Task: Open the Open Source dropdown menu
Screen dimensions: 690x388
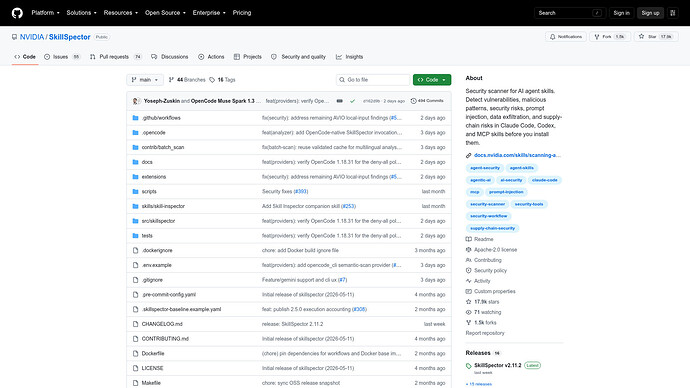Action: tap(165, 13)
